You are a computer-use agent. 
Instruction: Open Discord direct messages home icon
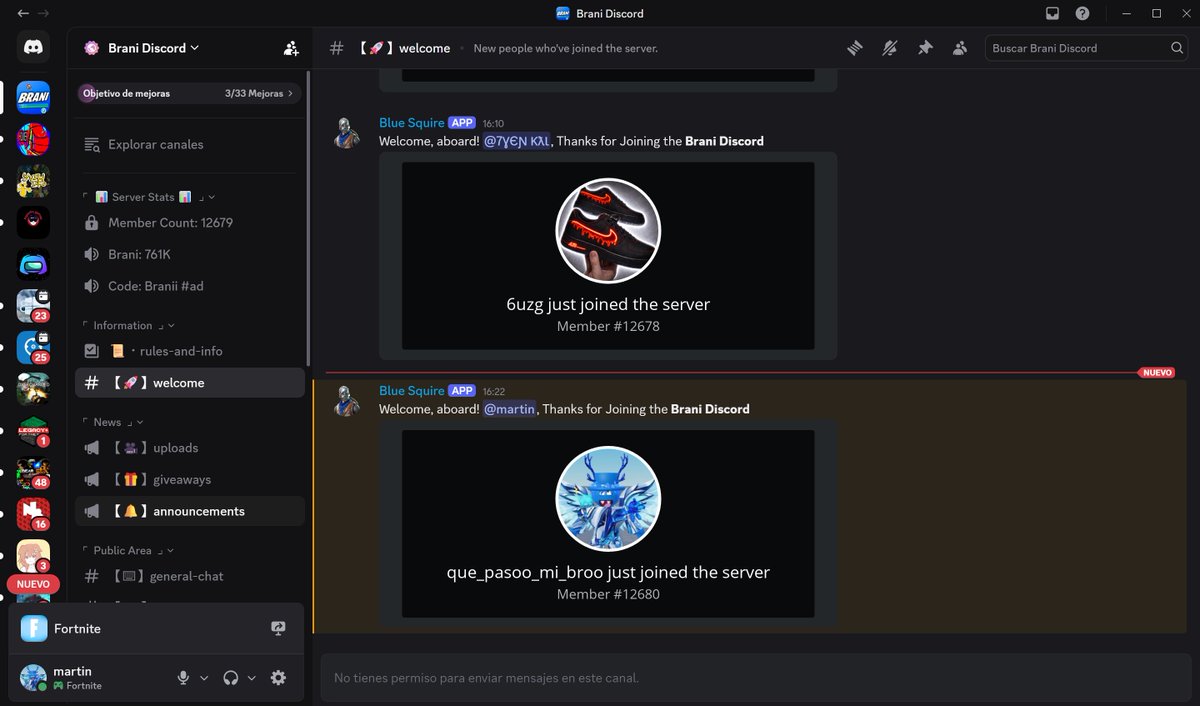[33, 47]
